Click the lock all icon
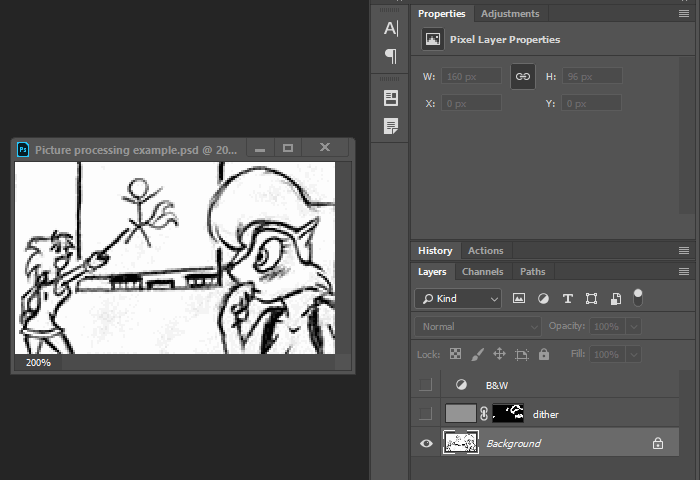Image resolution: width=700 pixels, height=480 pixels. point(544,354)
